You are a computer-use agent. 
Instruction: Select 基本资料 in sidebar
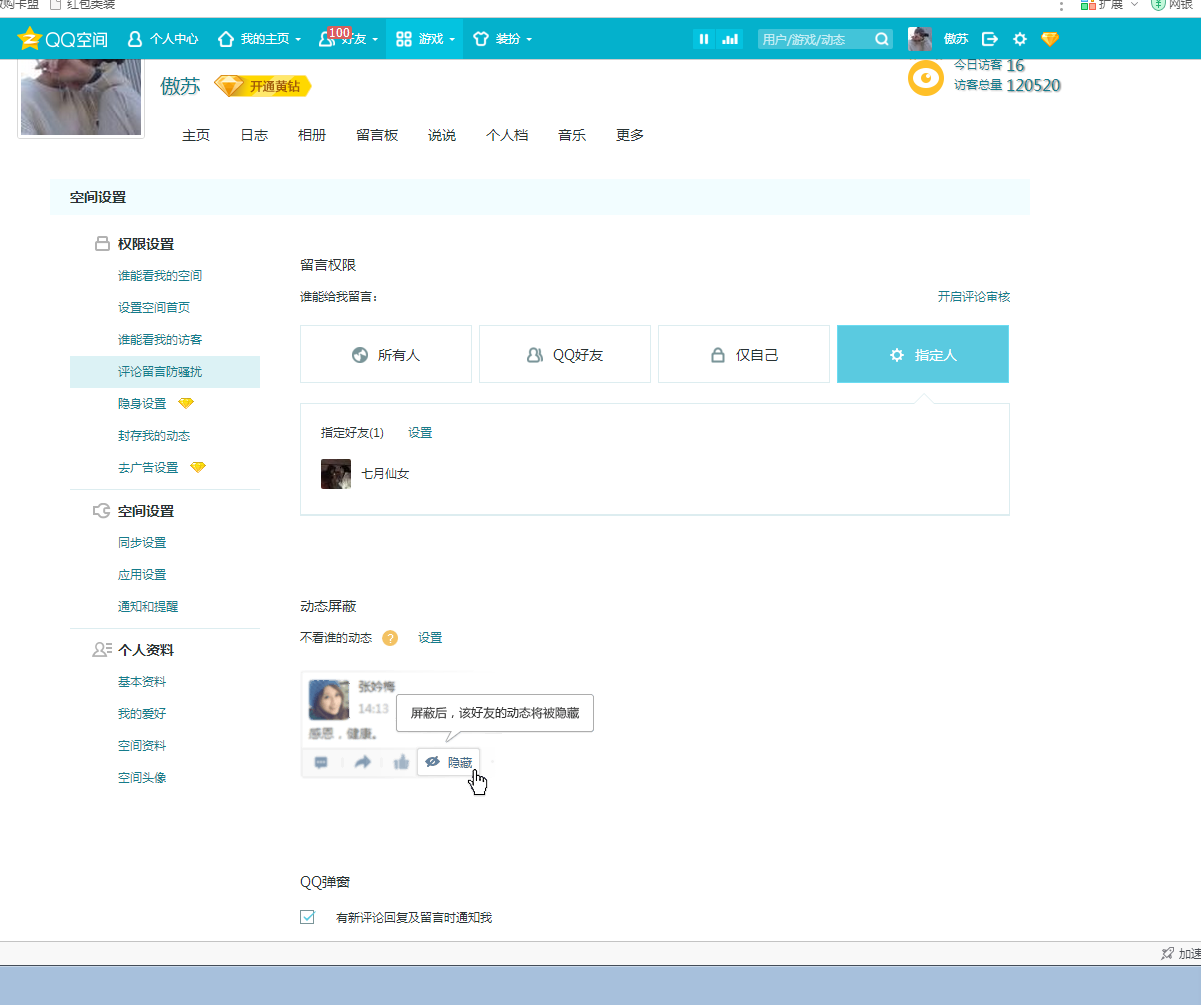point(142,681)
